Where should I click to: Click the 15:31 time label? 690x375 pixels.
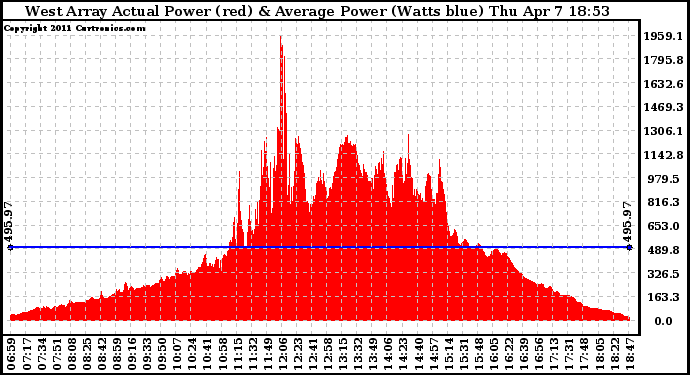point(463,354)
